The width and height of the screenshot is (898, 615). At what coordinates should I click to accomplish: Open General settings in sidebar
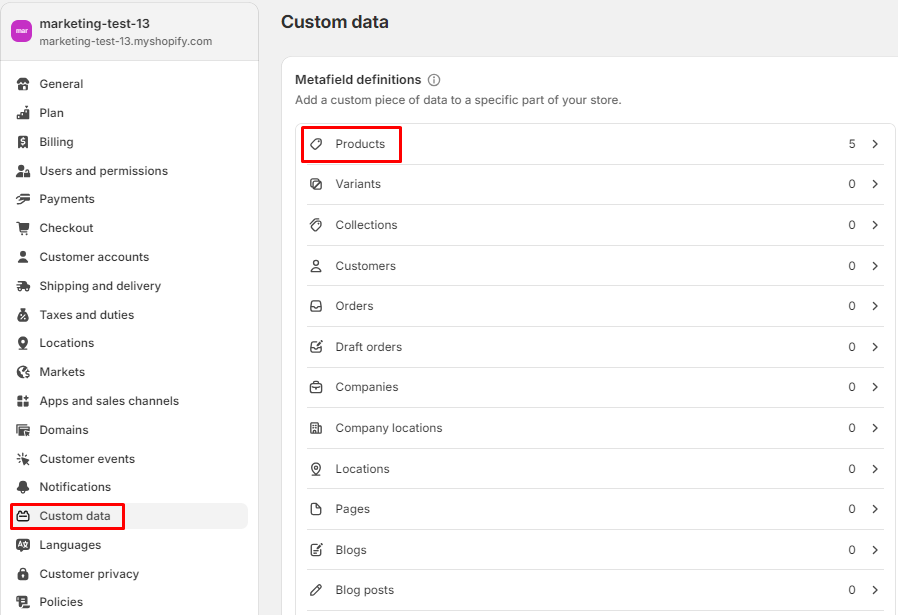point(61,84)
